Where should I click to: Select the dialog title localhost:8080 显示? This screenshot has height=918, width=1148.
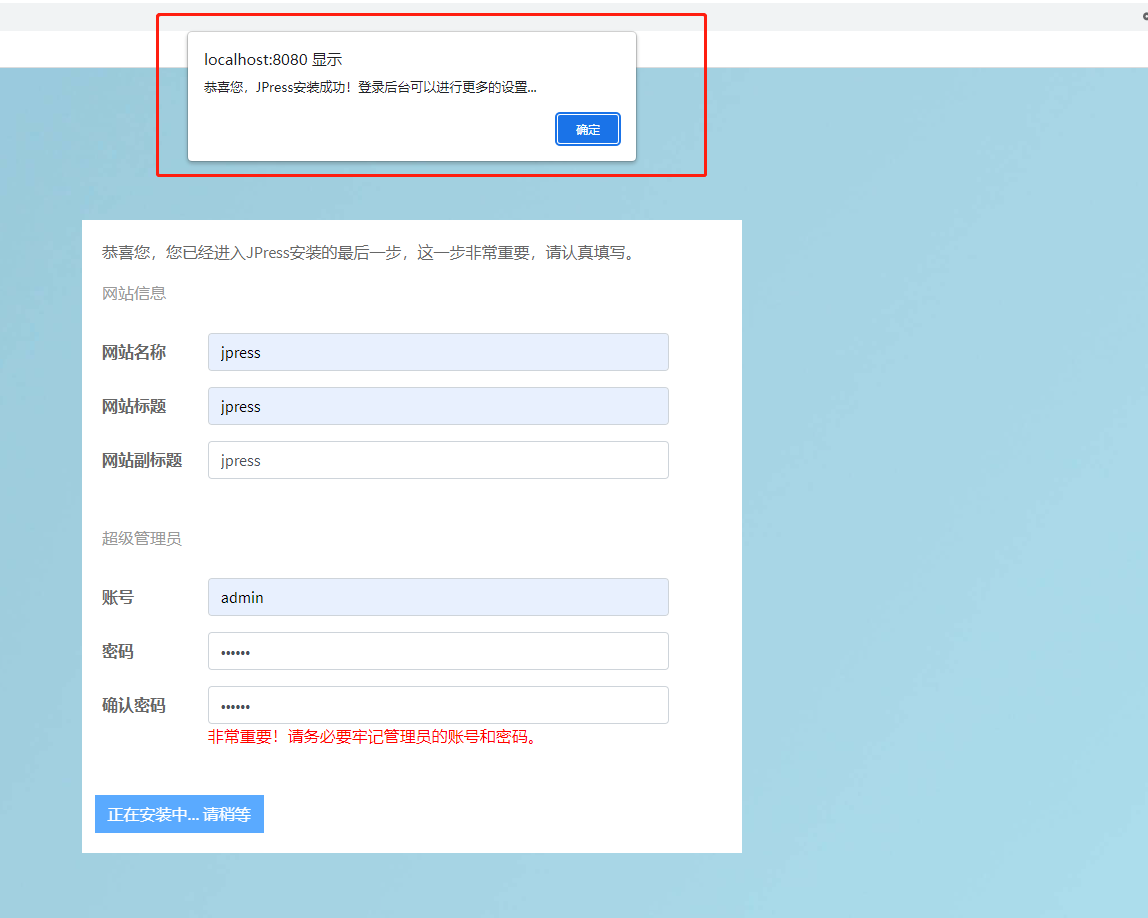pos(273,59)
